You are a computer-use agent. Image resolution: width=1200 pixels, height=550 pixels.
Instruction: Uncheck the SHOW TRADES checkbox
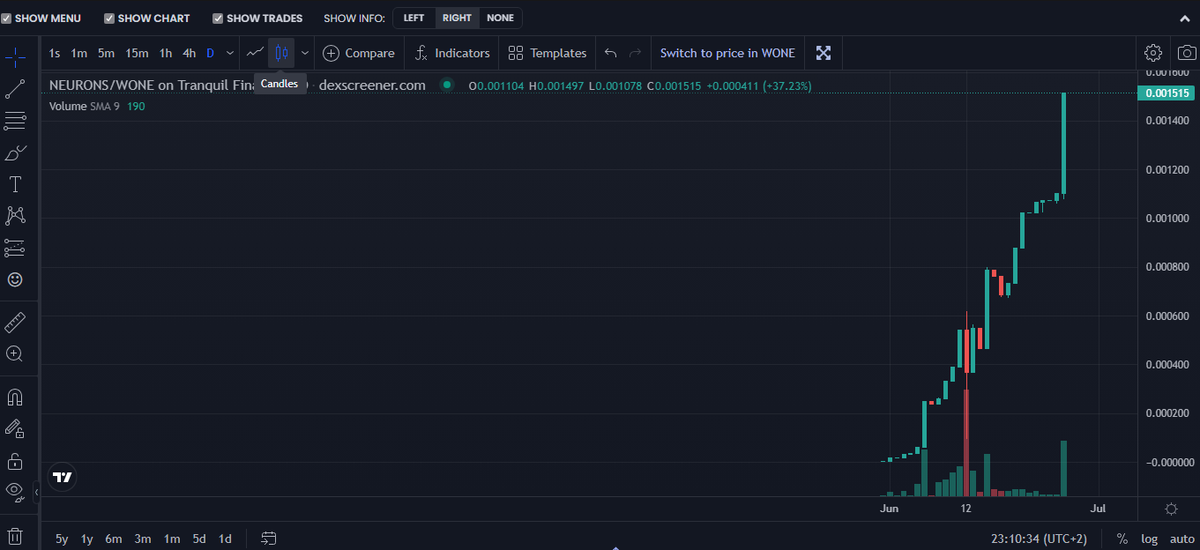218,18
